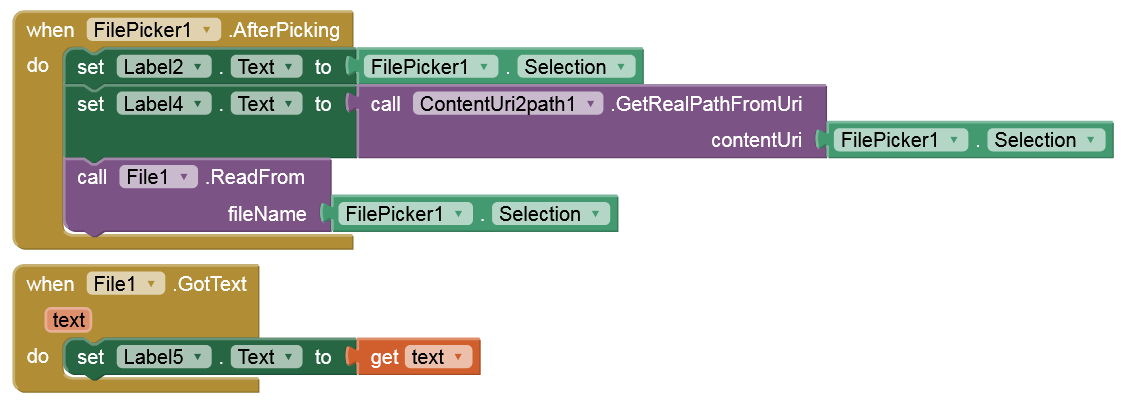Open the Label2 component dropdown
This screenshot has width=1130, height=407.
coord(197,67)
